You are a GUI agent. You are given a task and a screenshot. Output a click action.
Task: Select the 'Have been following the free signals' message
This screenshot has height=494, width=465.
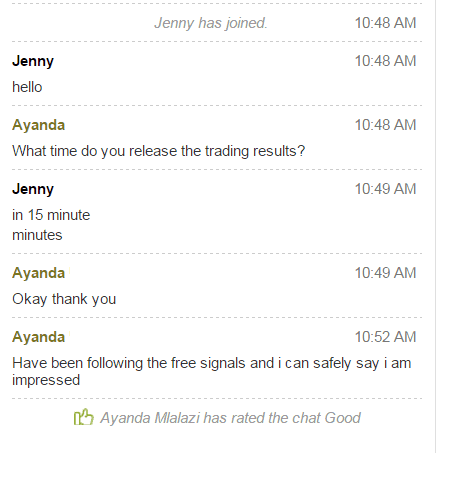pos(212,371)
